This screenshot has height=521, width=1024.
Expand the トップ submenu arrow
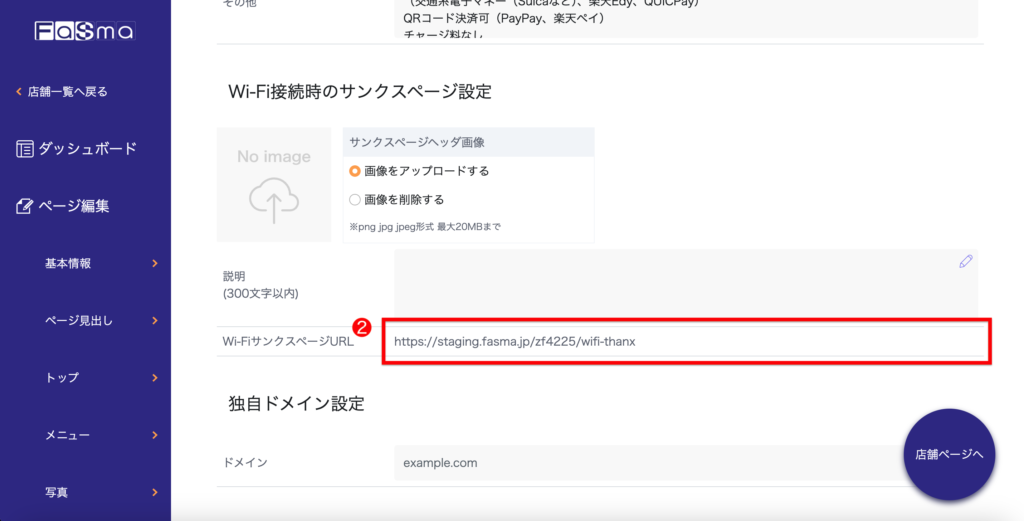(154, 378)
